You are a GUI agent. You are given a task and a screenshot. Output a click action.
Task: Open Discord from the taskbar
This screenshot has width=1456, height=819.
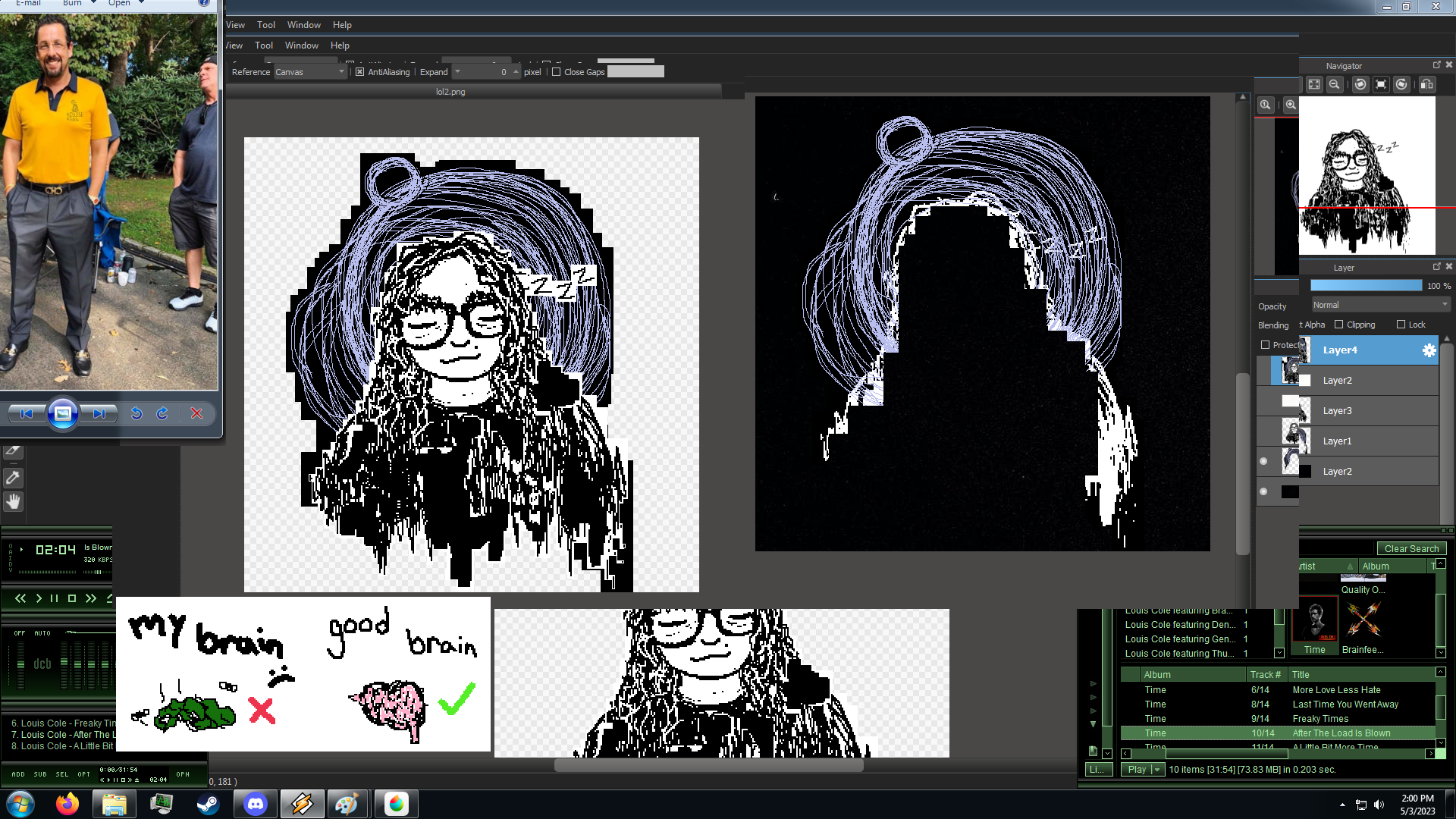256,804
